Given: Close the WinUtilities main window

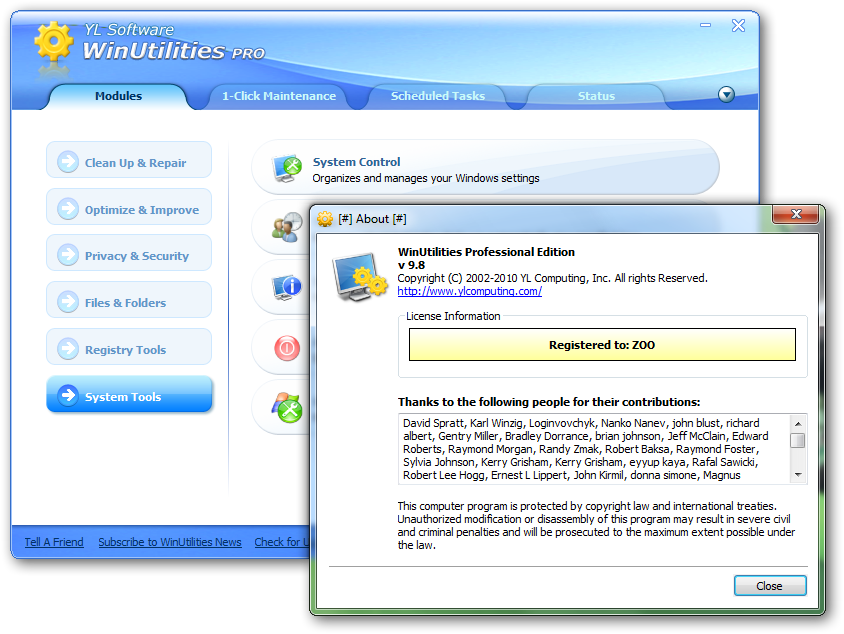Looking at the screenshot, I should click(x=738, y=25).
